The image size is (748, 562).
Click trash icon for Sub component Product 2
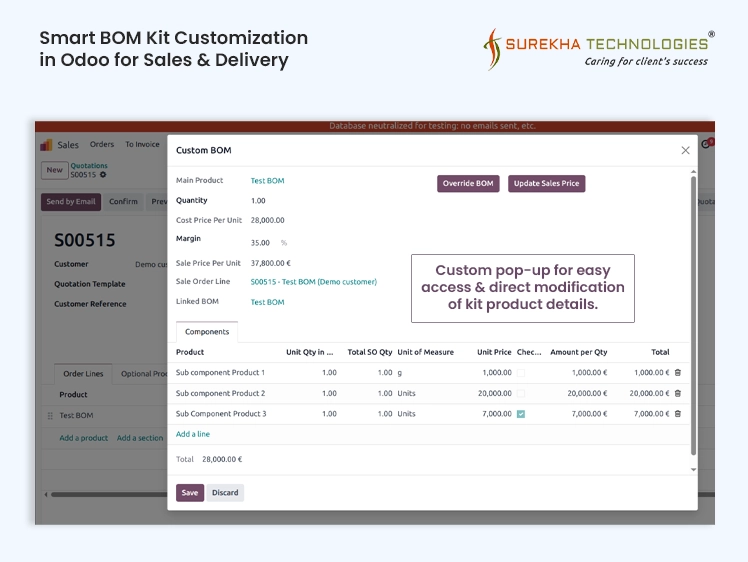(677, 393)
